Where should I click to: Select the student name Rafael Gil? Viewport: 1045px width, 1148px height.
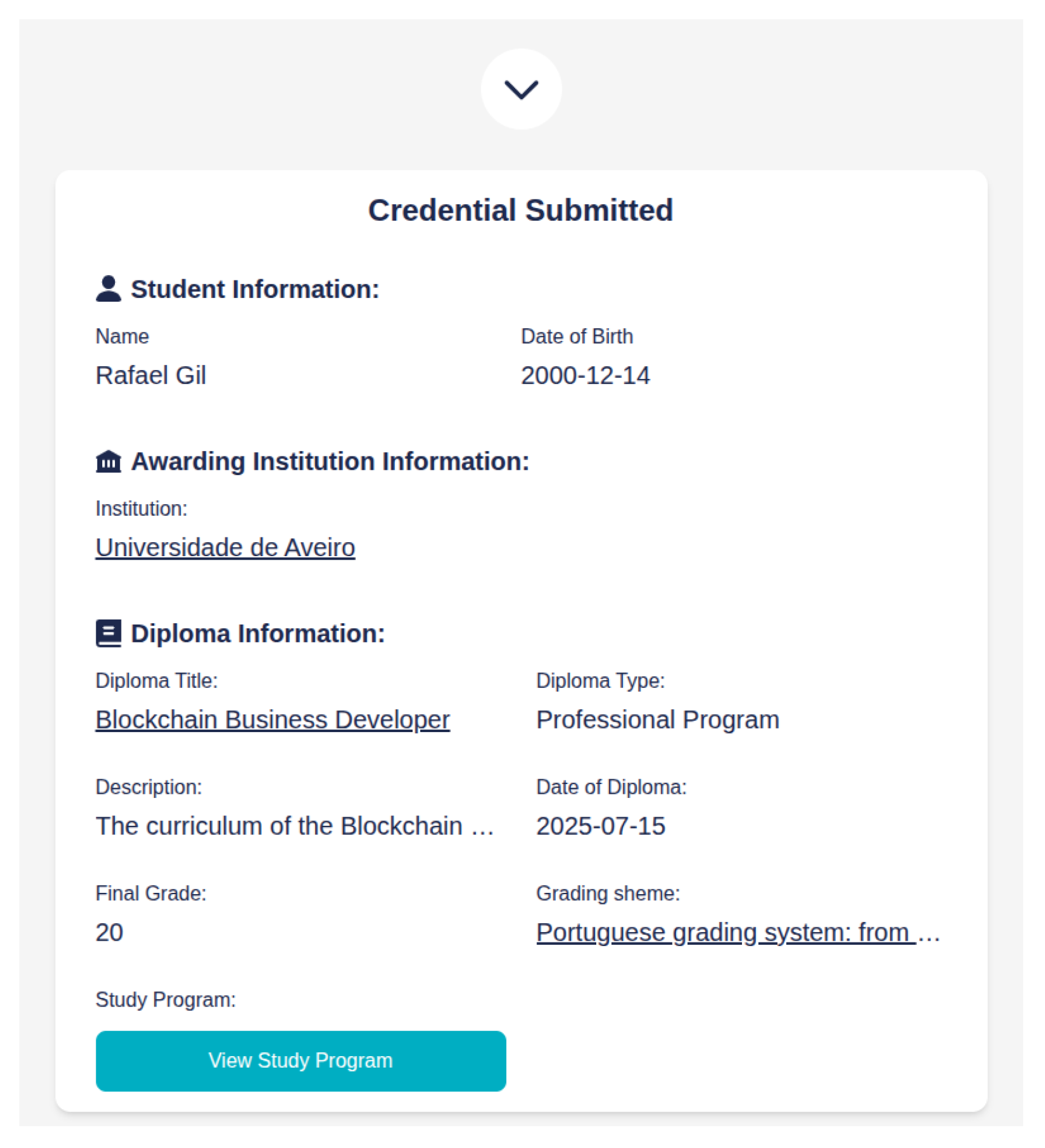click(151, 375)
